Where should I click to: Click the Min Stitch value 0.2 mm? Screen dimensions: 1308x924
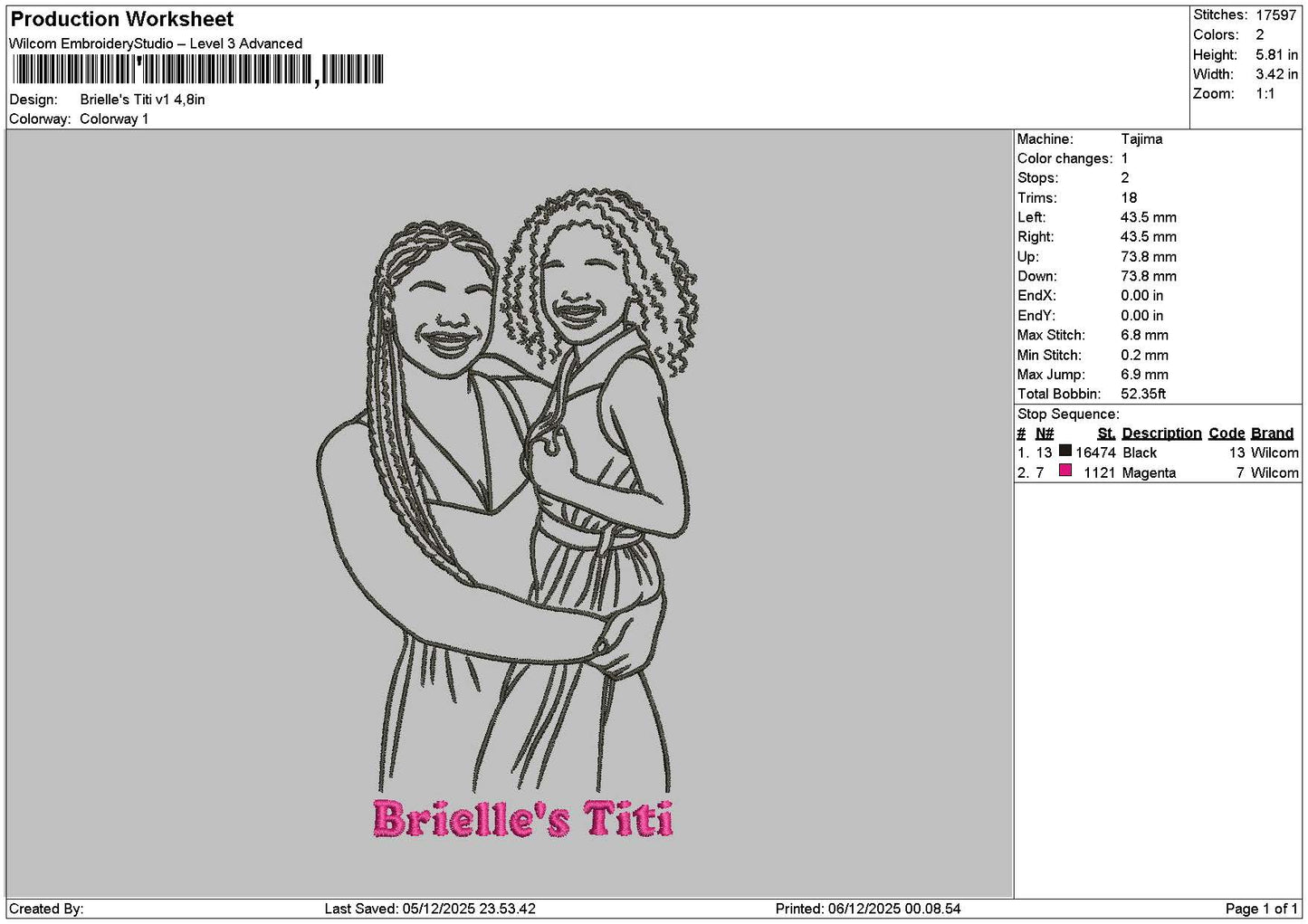pyautogui.click(x=1144, y=355)
